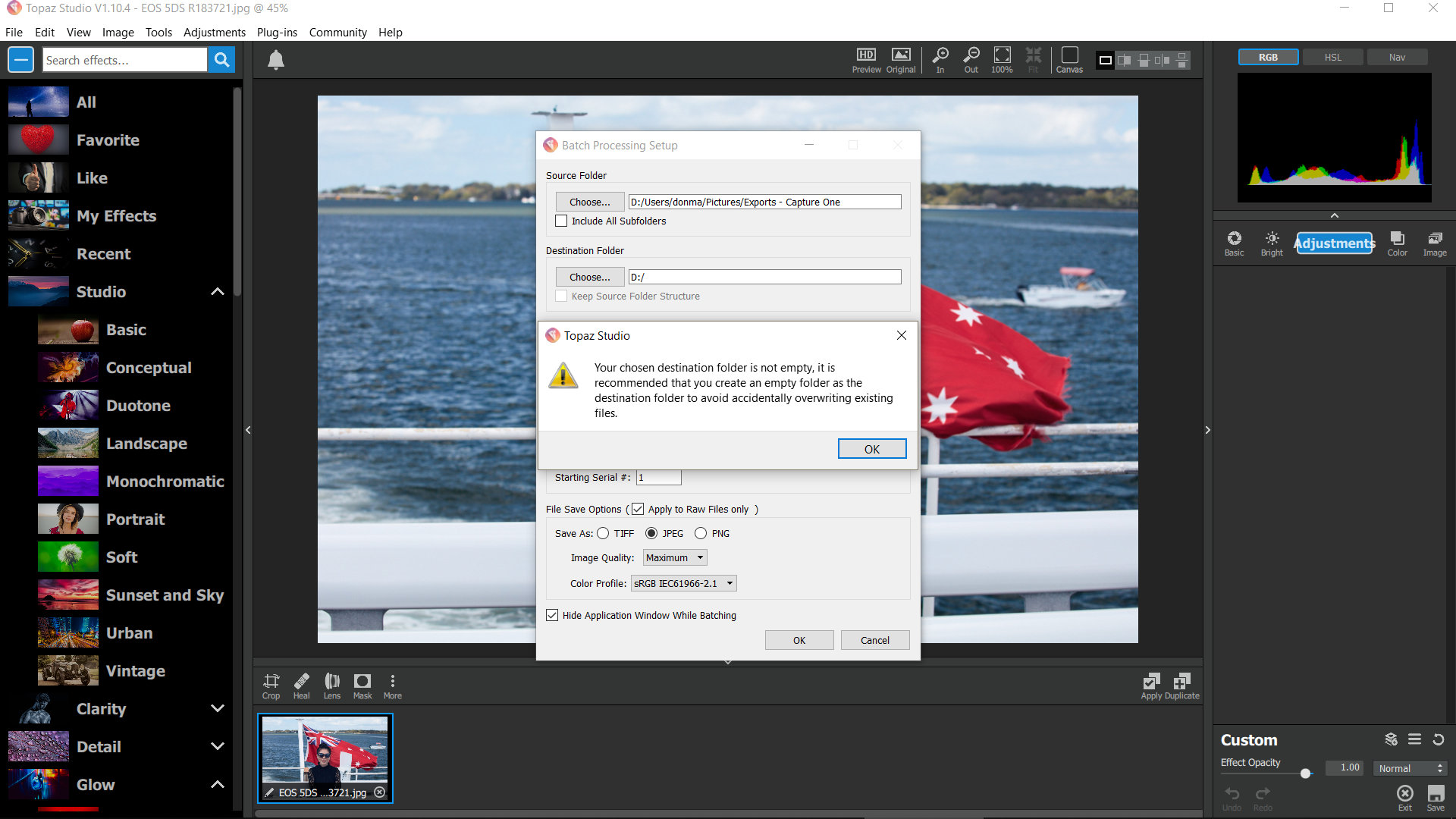
Task: Select TIFF save format radio button
Action: (603, 533)
